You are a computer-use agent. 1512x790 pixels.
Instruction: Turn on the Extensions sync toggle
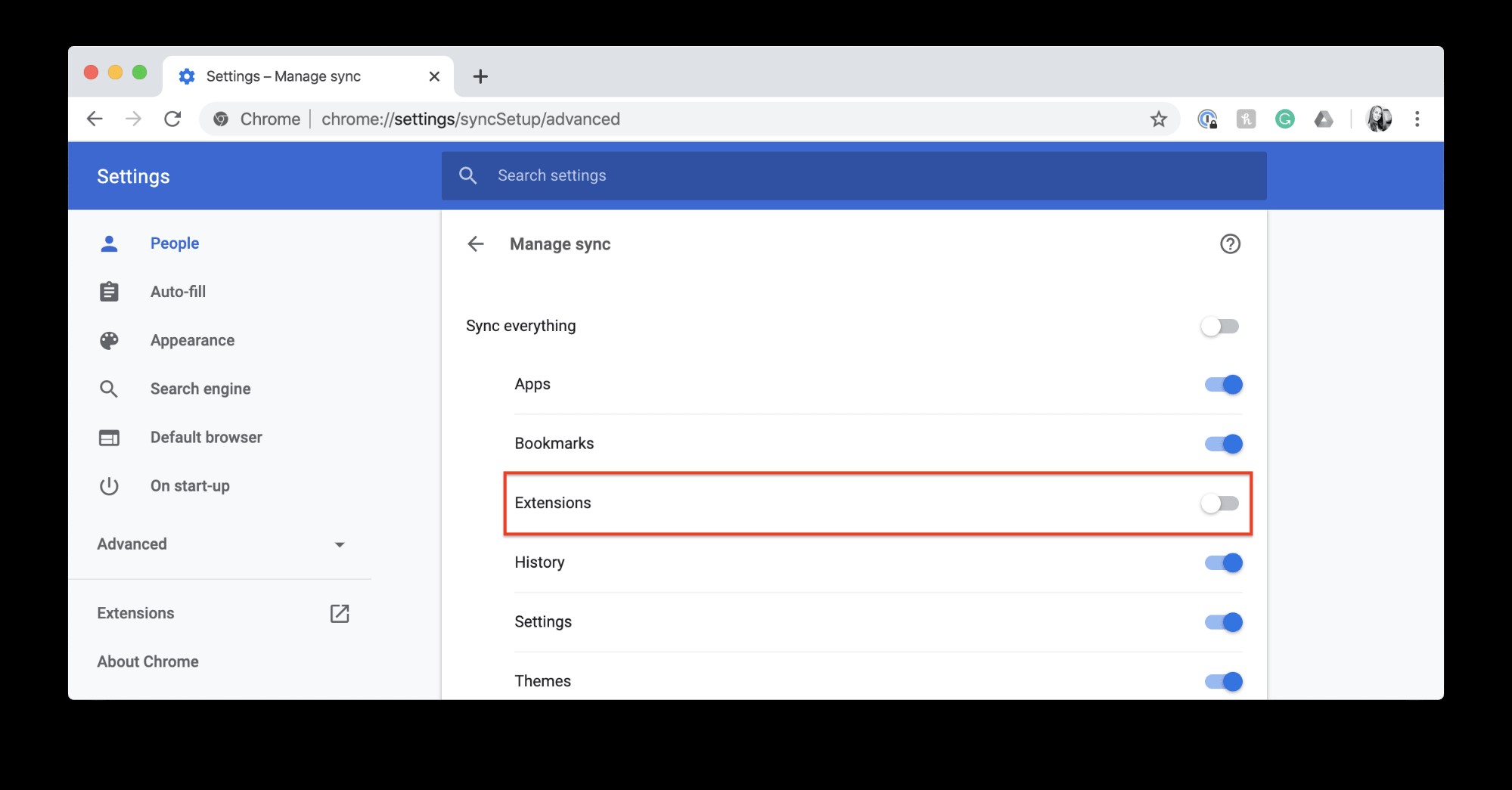pyautogui.click(x=1220, y=503)
